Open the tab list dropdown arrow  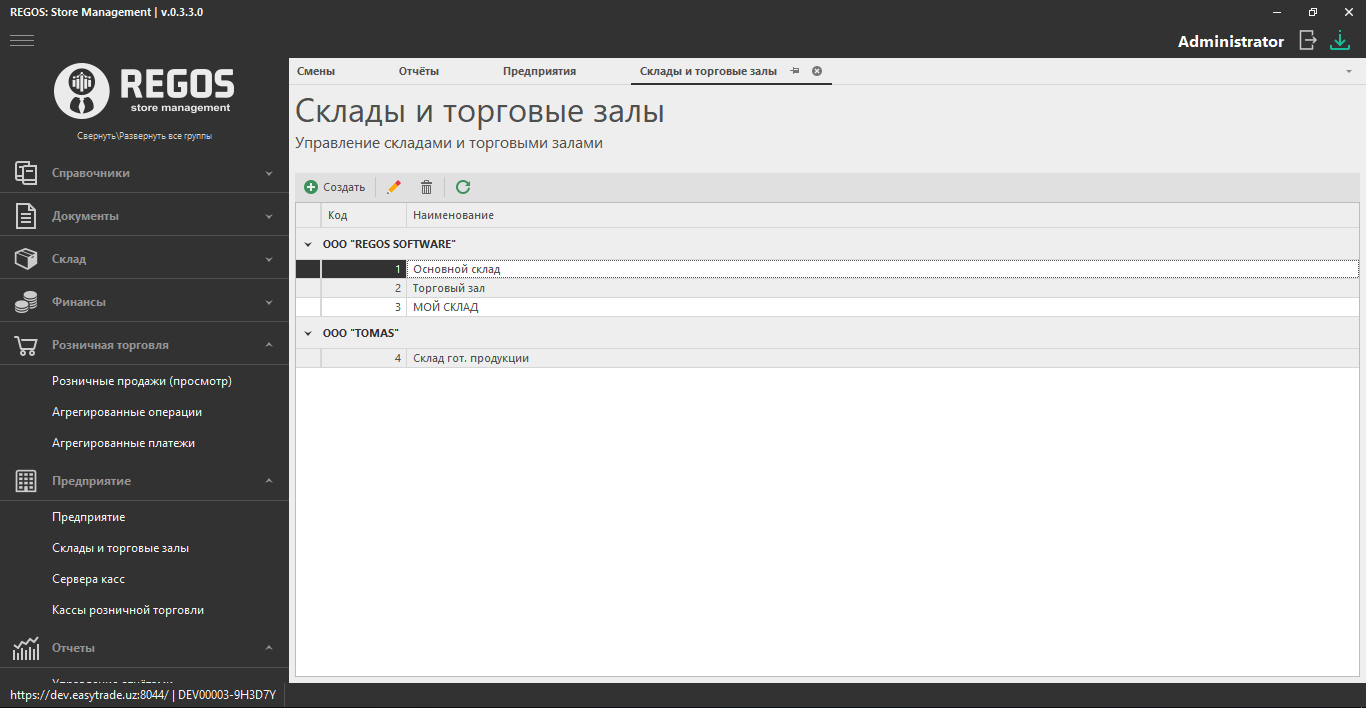pyautogui.click(x=1348, y=71)
